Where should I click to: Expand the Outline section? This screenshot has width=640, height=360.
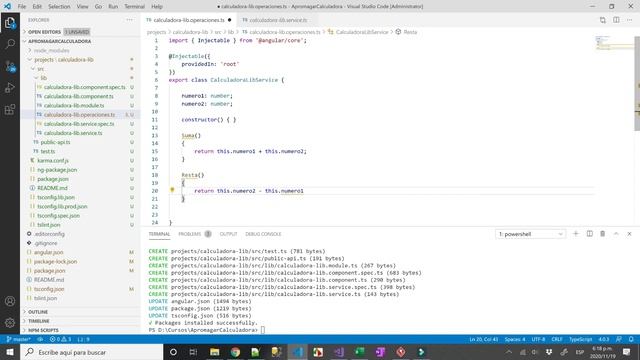tap(81, 312)
